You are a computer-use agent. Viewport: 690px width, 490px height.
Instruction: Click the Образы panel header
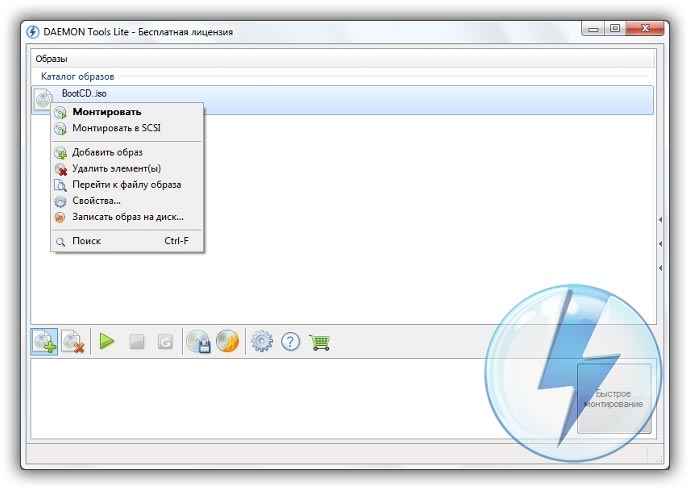tap(342, 59)
